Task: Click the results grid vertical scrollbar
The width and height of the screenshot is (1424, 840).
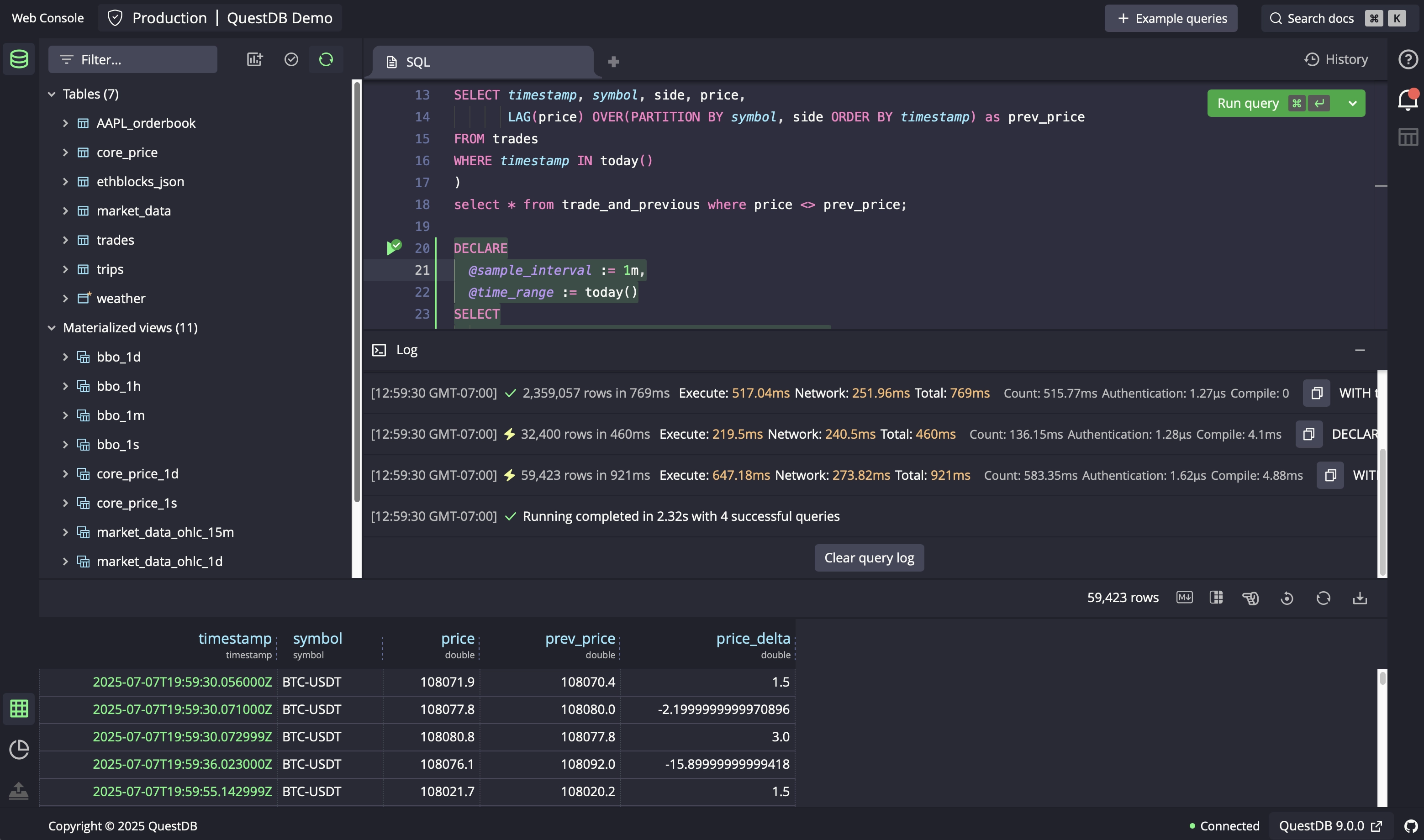Action: click(x=1382, y=678)
